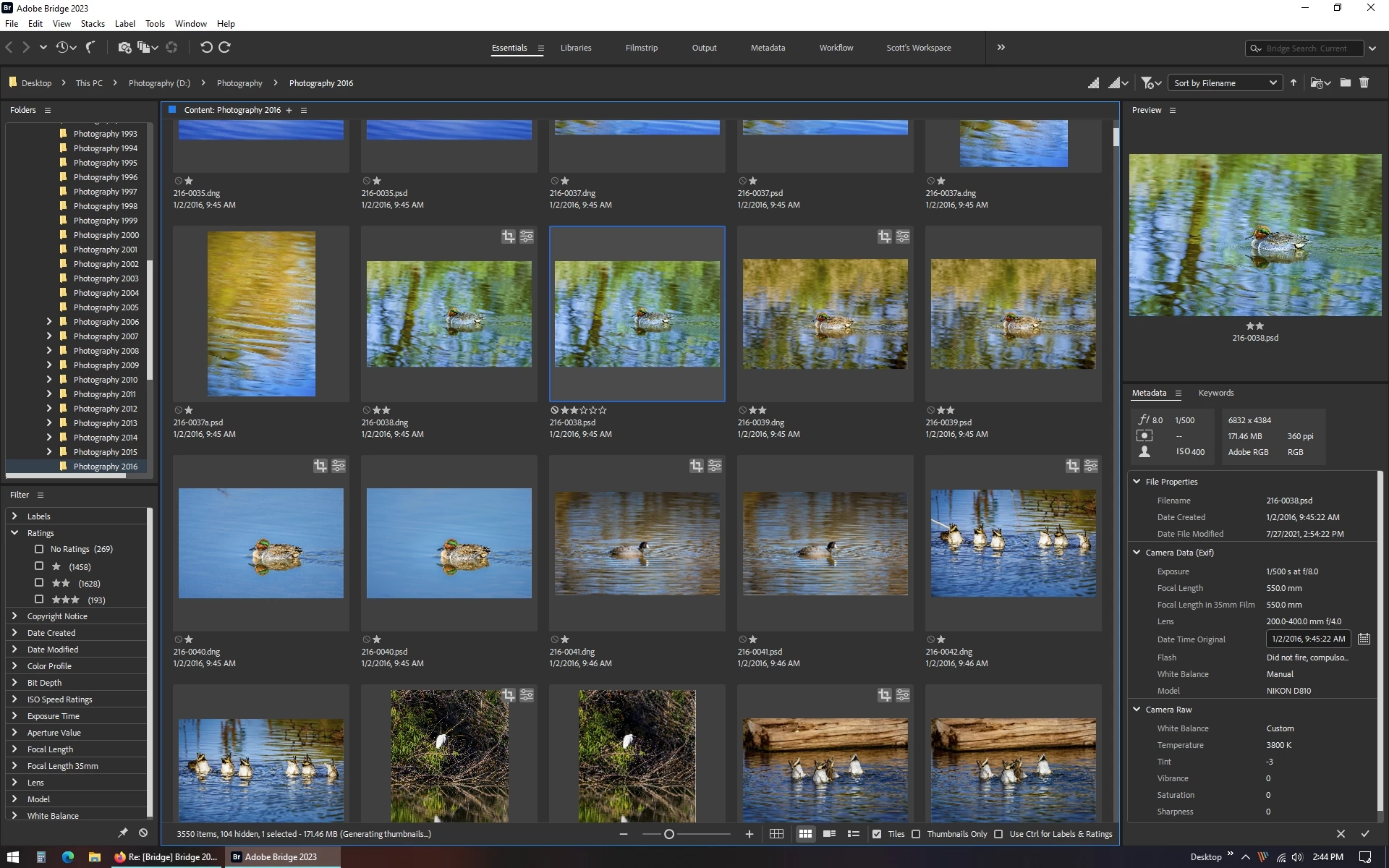Click the thumbnail size slider handle
Screen dimensions: 1389x868
pos(669,834)
